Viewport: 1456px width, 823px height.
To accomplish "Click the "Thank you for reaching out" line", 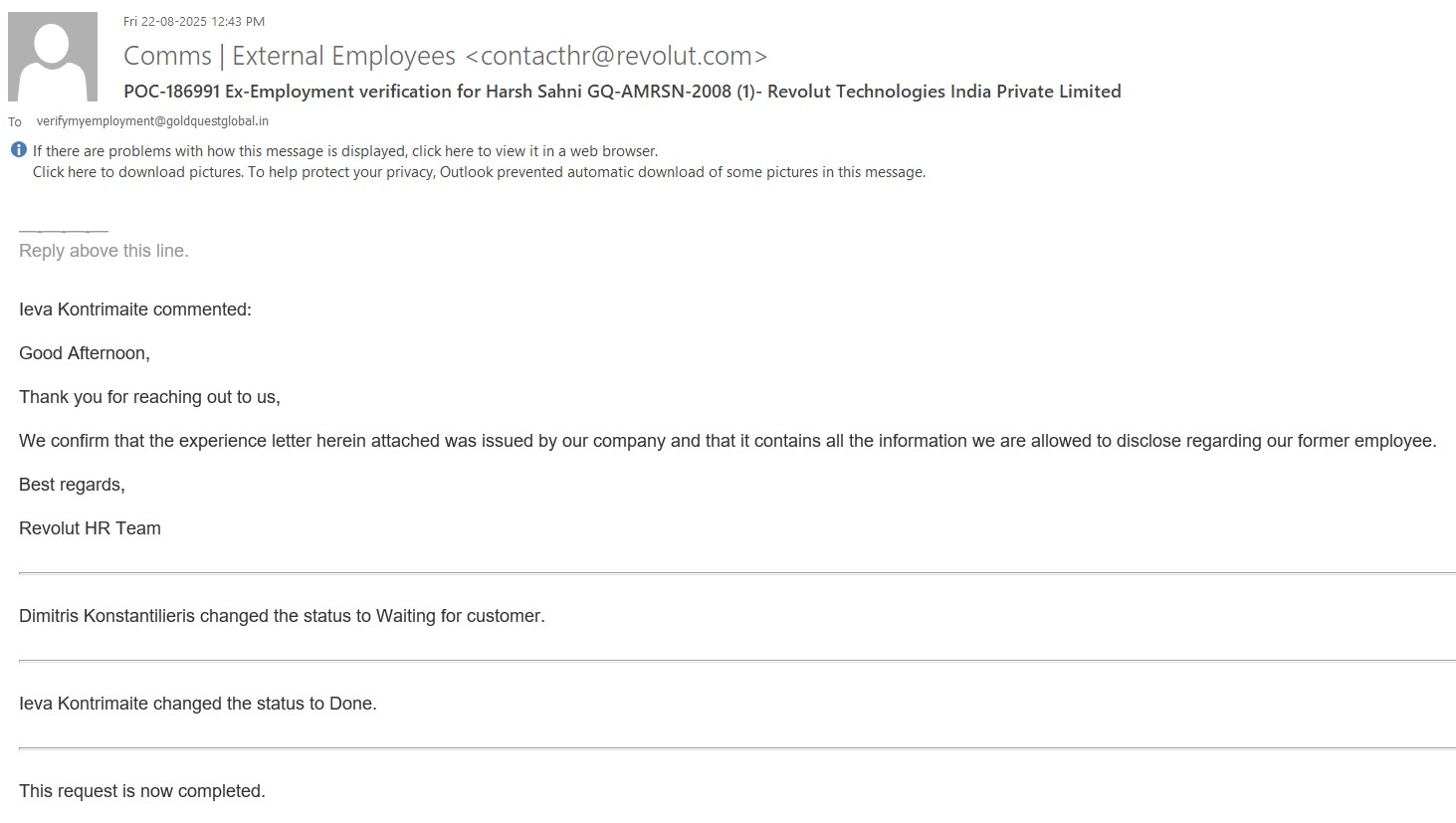I will tap(149, 397).
